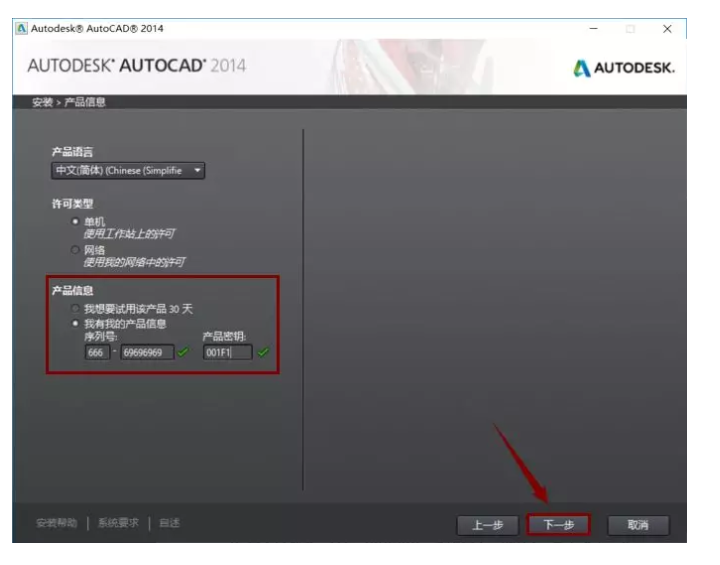The width and height of the screenshot is (720, 565).
Task: Open the 安装帮助 link
Action: (56, 523)
